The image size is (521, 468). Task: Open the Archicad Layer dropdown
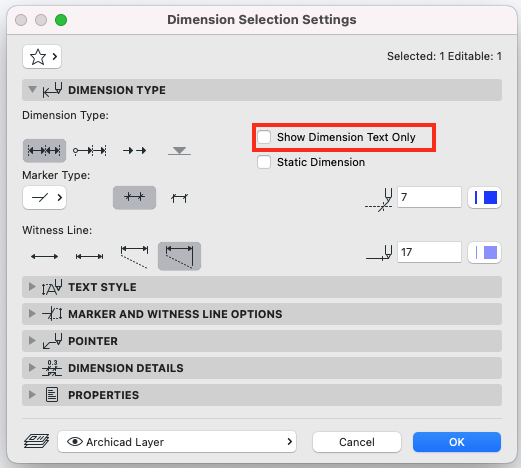click(x=177, y=442)
